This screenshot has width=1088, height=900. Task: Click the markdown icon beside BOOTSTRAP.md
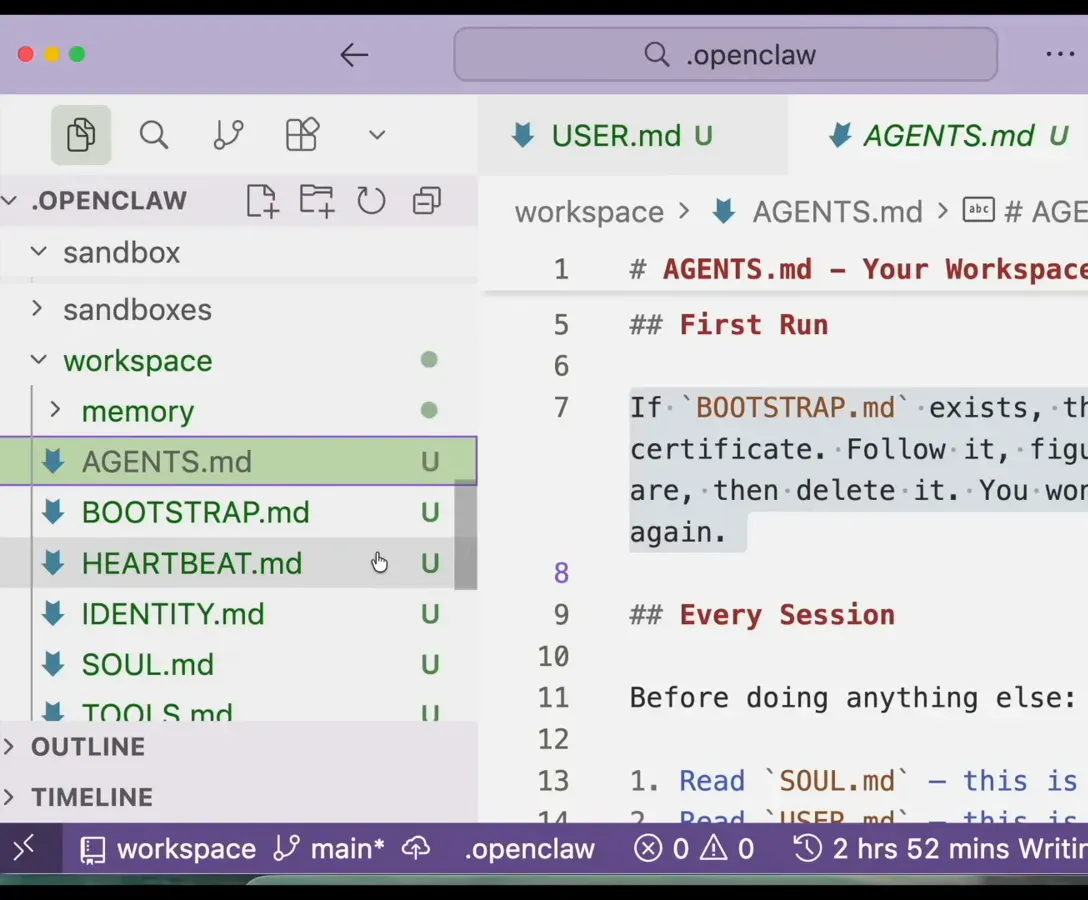(53, 512)
